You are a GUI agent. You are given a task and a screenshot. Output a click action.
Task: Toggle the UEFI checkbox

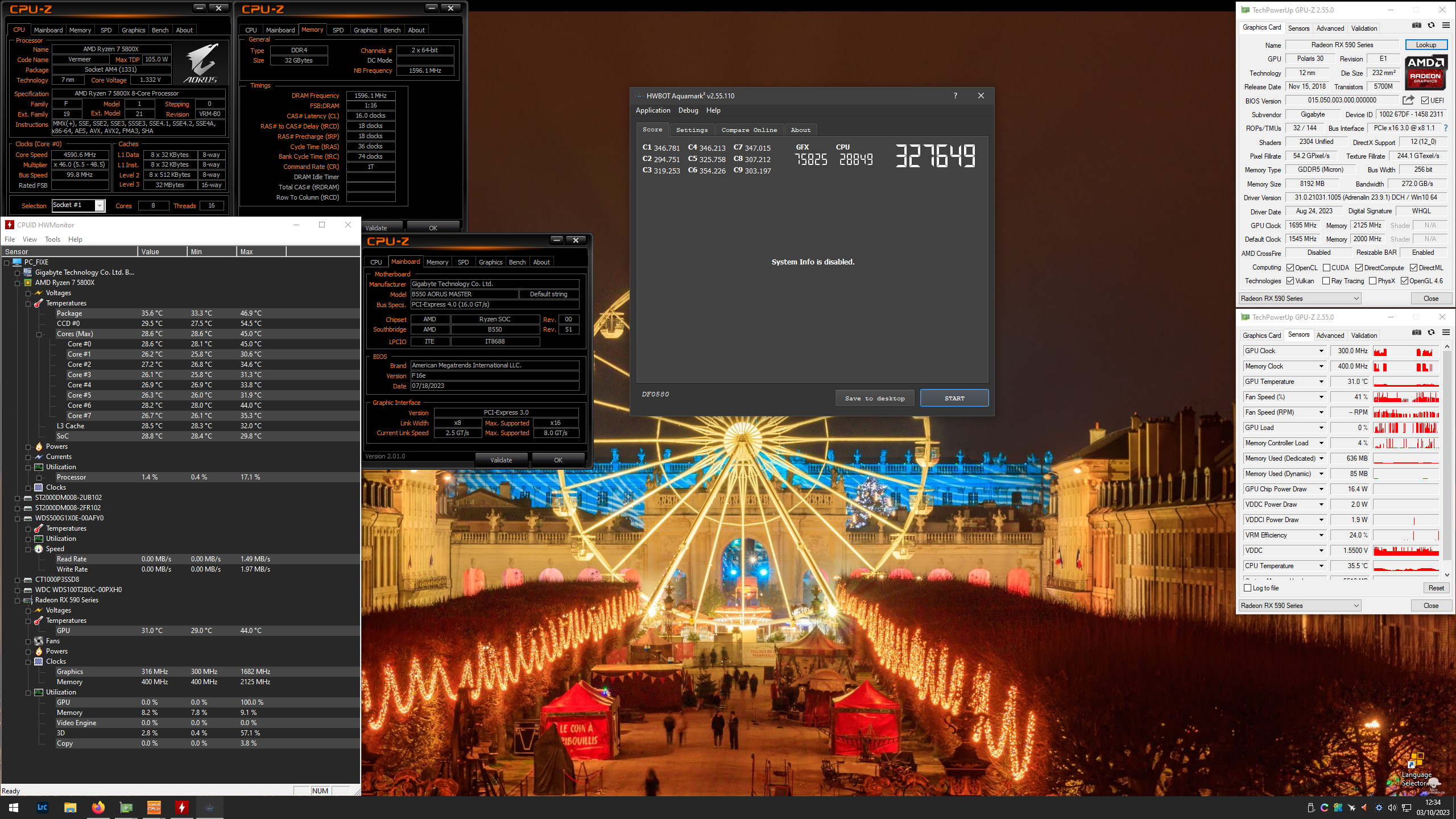(1425, 101)
